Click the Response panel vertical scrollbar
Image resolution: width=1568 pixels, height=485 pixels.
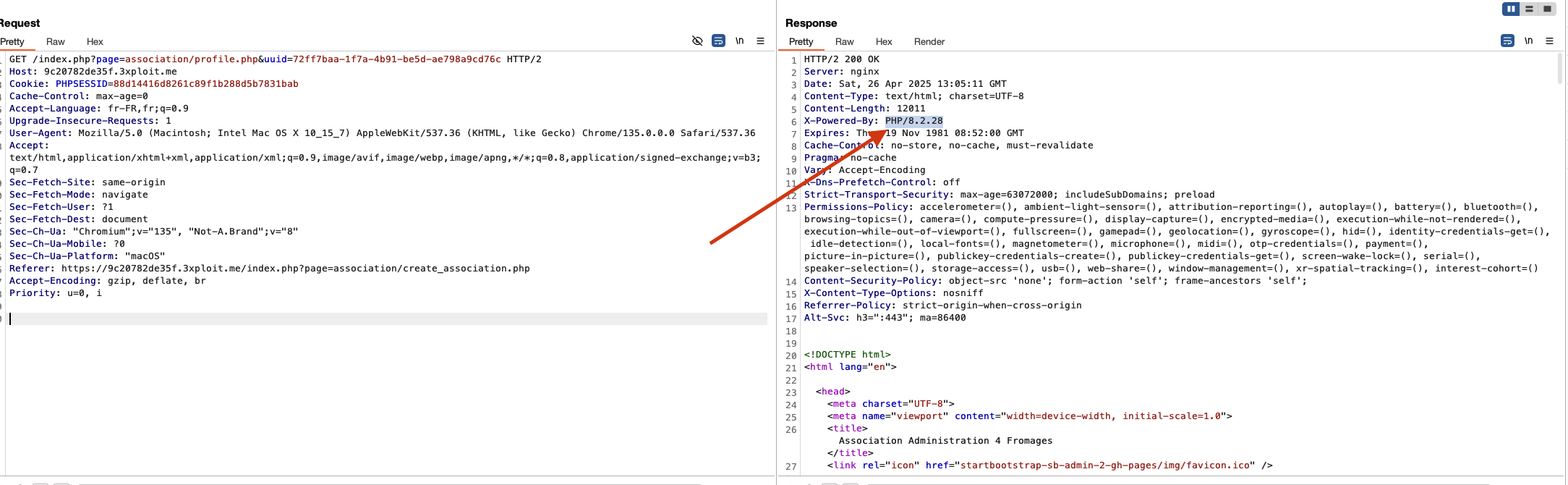1559,69
